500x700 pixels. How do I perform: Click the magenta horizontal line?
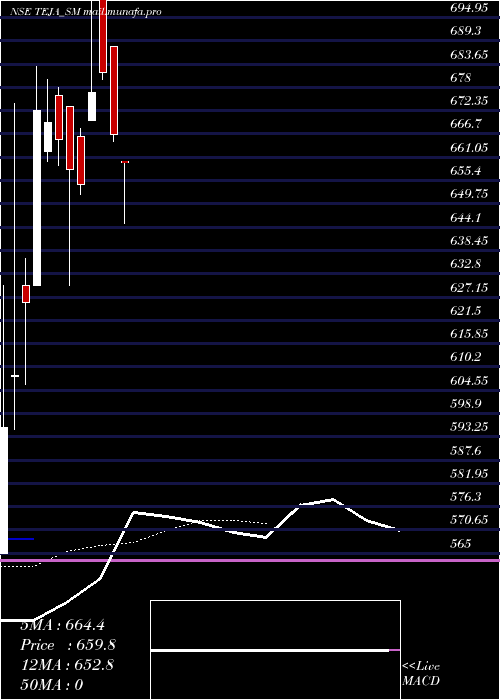(250, 560)
